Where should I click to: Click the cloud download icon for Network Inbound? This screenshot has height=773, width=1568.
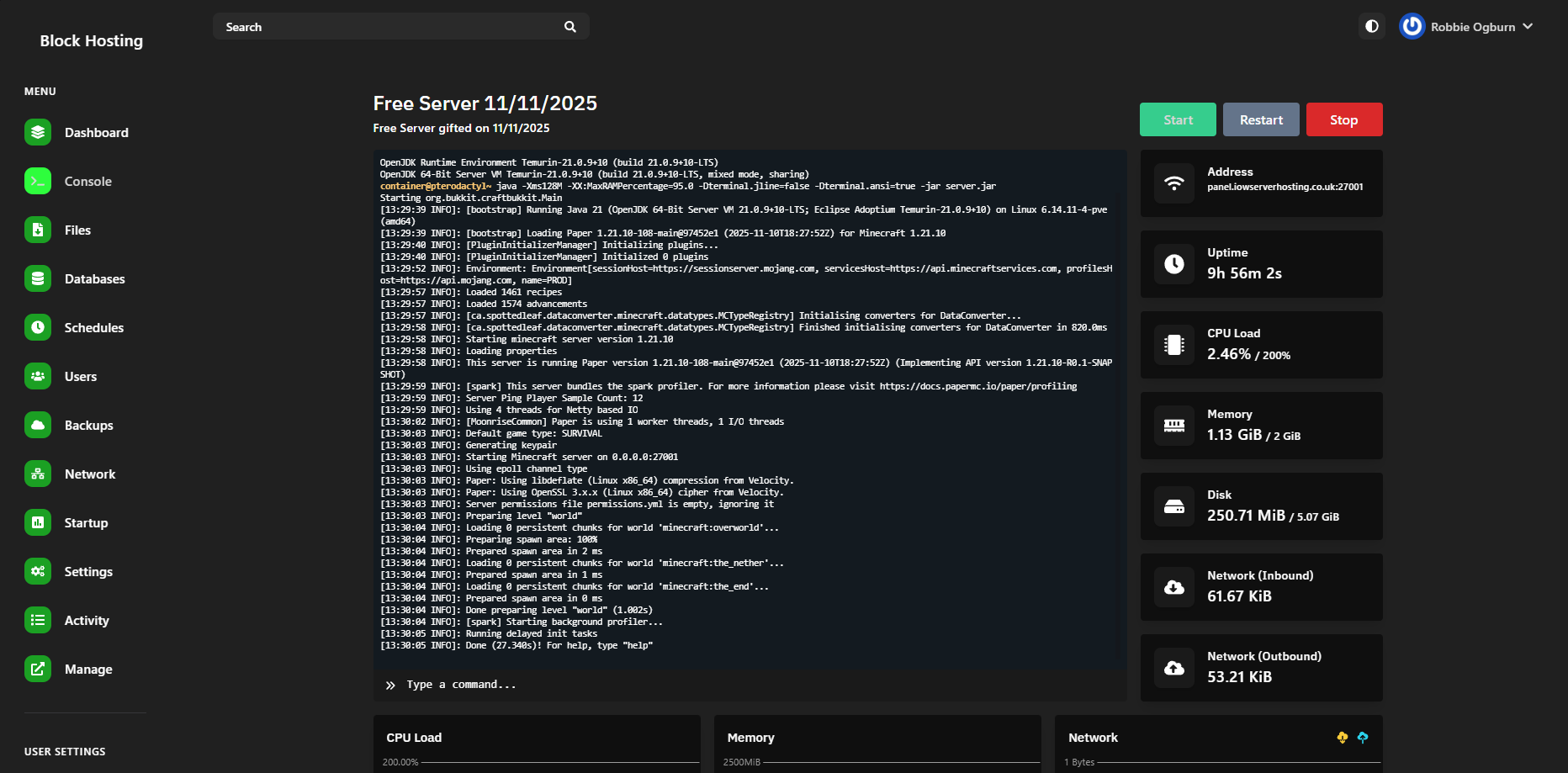pos(1174,587)
